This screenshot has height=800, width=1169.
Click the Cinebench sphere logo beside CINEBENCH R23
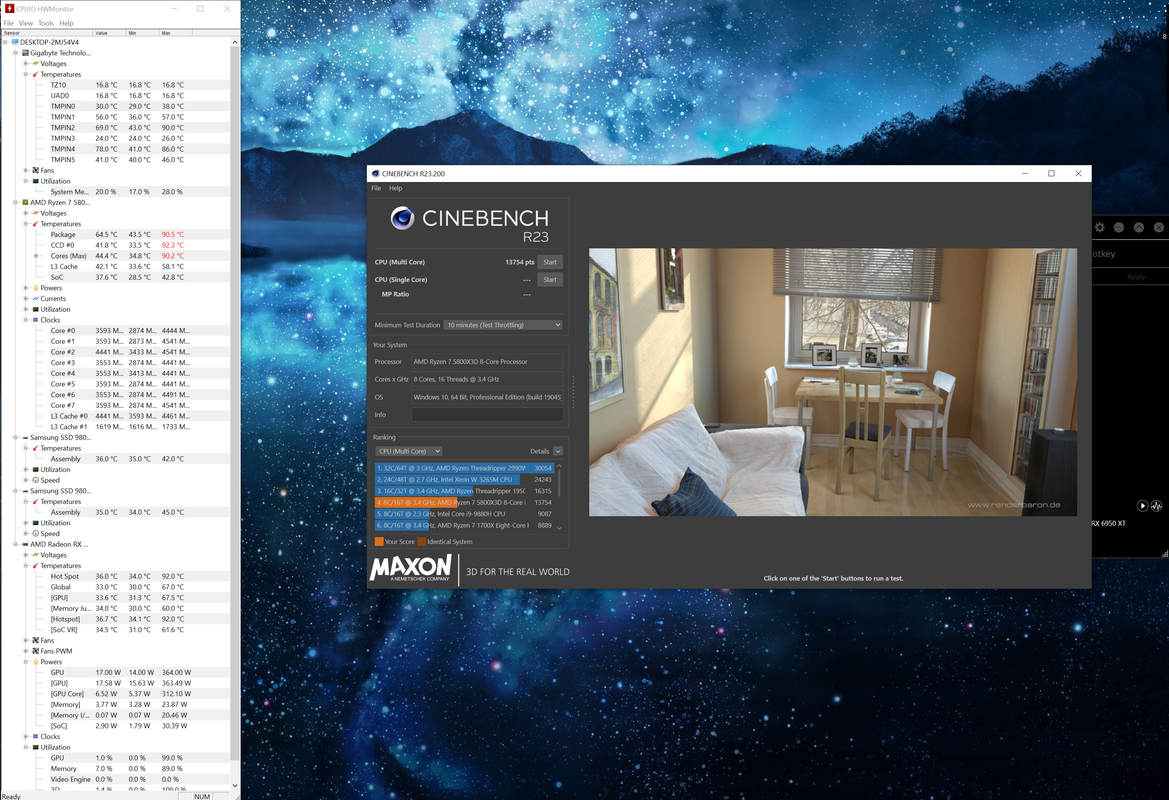coord(403,218)
